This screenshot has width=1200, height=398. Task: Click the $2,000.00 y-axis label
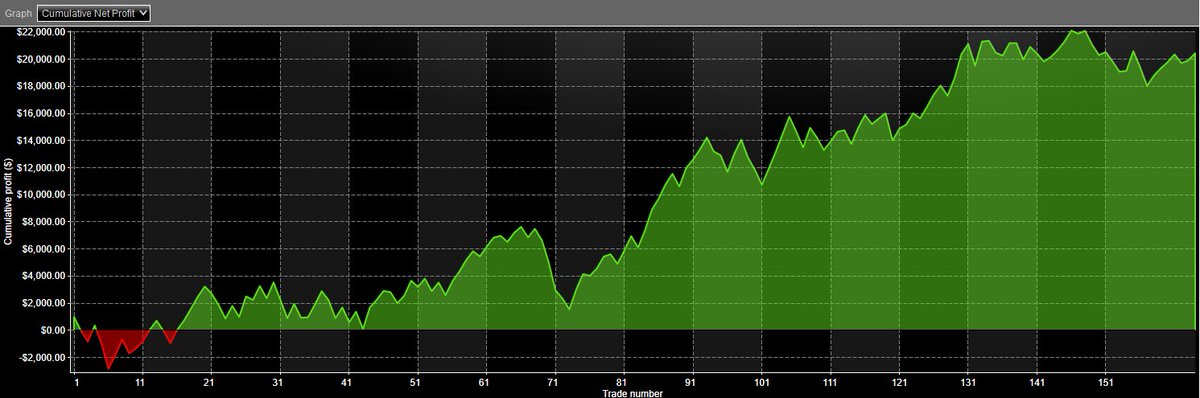45,303
